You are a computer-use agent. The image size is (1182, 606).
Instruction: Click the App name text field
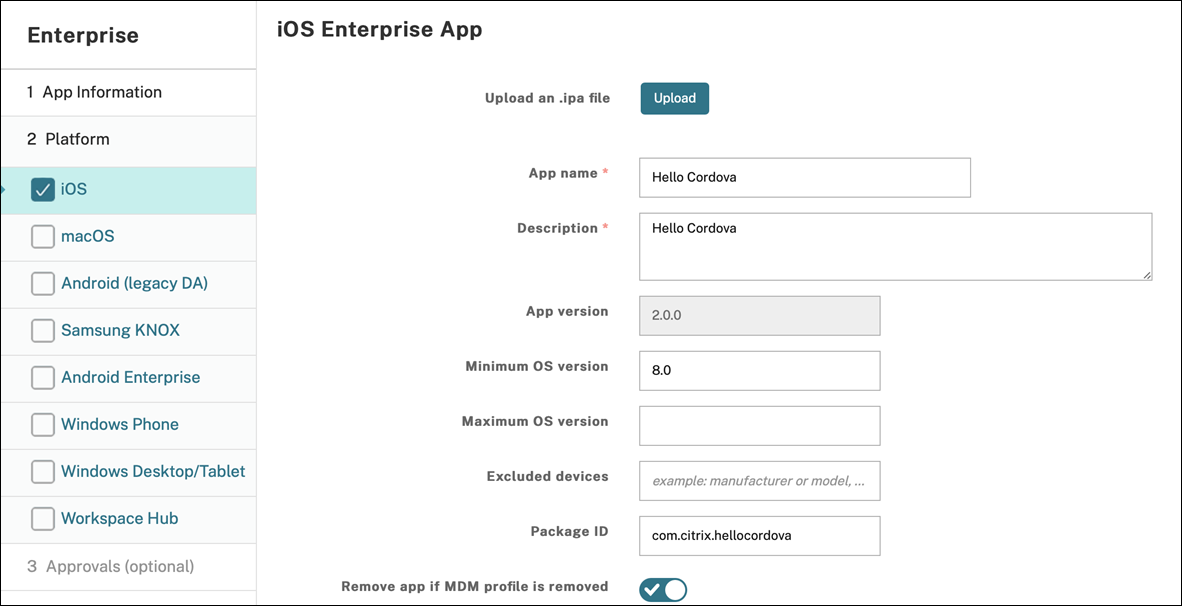pos(804,177)
